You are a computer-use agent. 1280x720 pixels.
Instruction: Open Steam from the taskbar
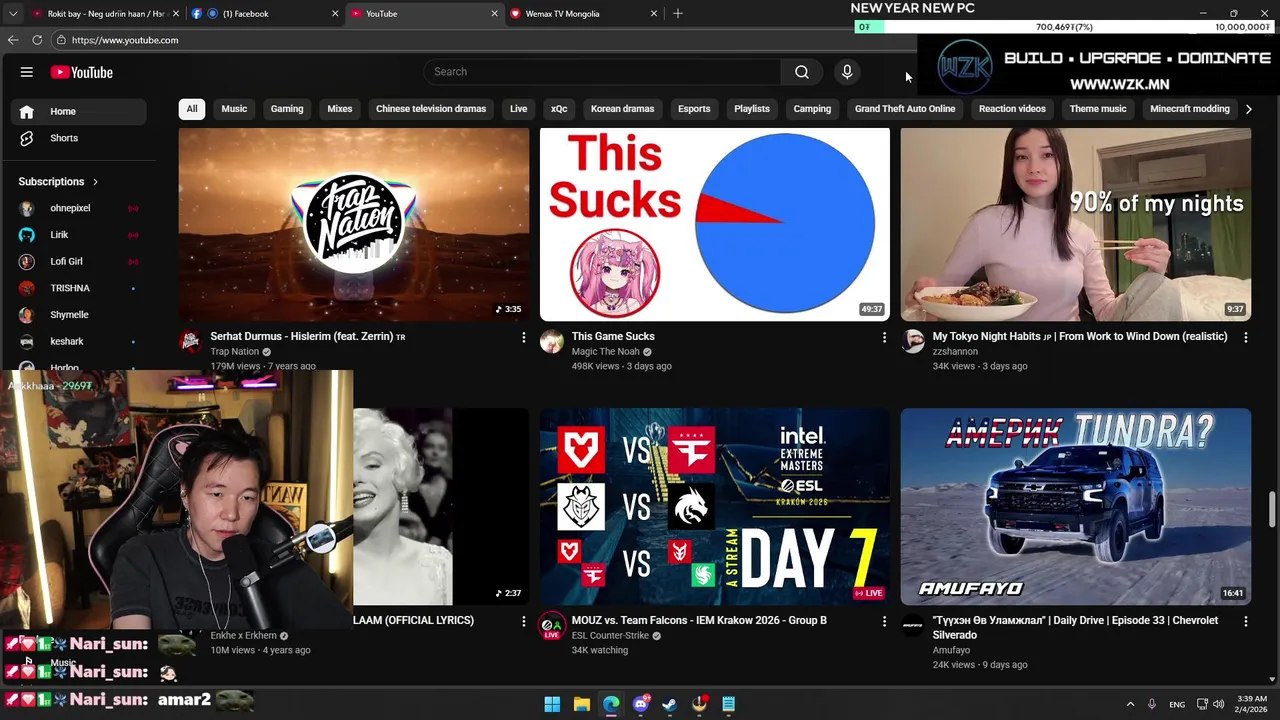pyautogui.click(x=670, y=704)
